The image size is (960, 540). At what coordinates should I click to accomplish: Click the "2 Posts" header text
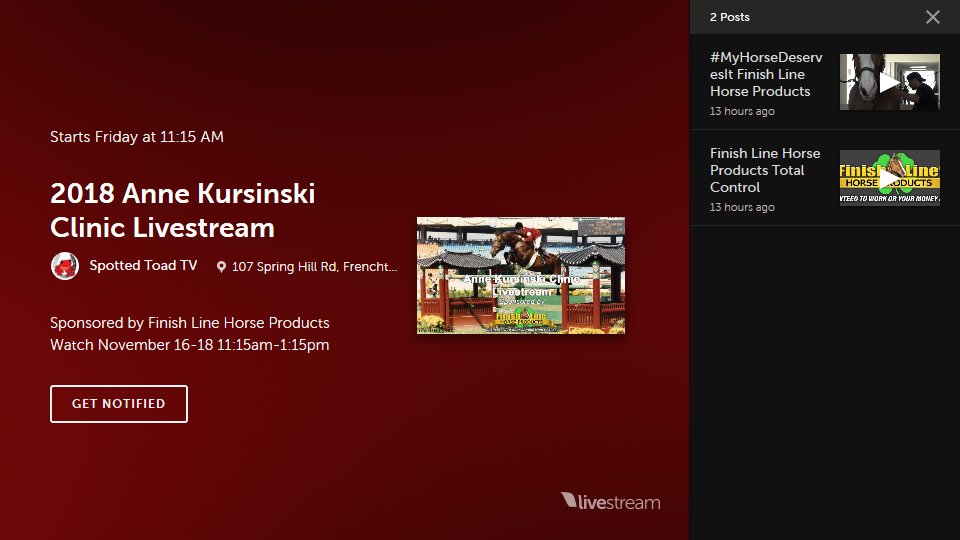[x=730, y=17]
